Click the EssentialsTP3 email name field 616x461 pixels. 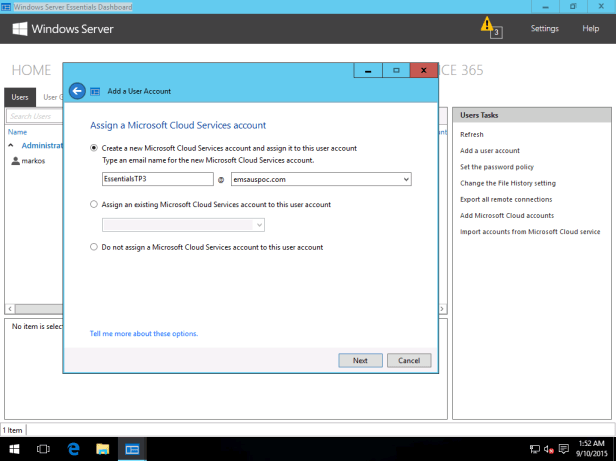[157, 179]
